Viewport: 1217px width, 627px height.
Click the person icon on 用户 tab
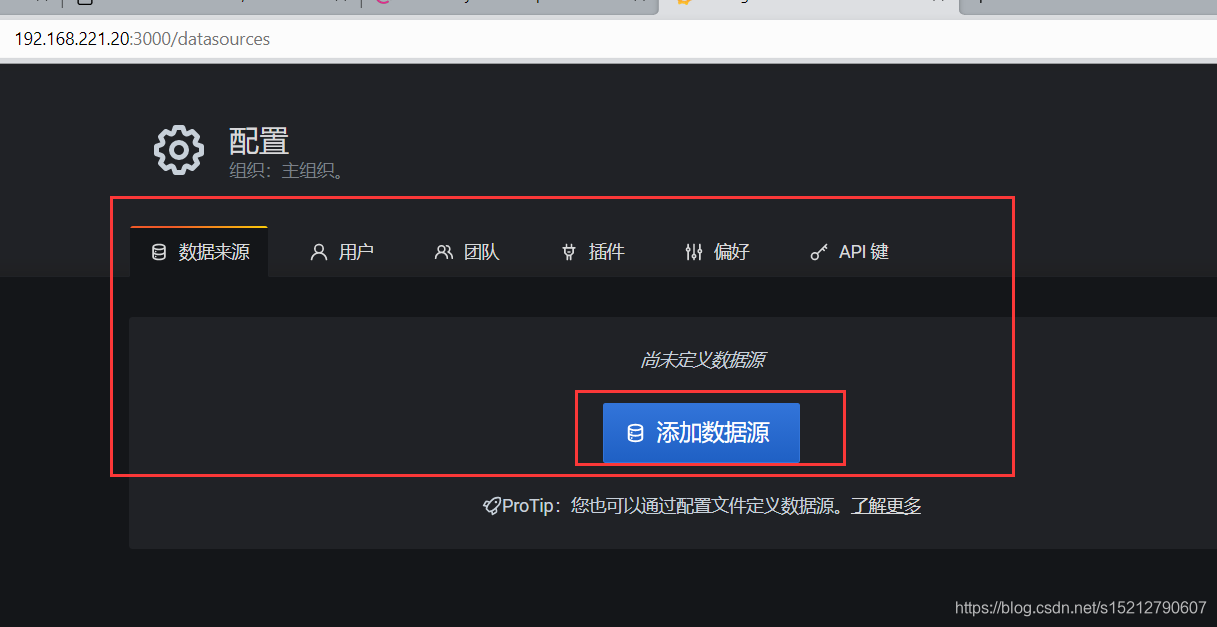click(317, 252)
